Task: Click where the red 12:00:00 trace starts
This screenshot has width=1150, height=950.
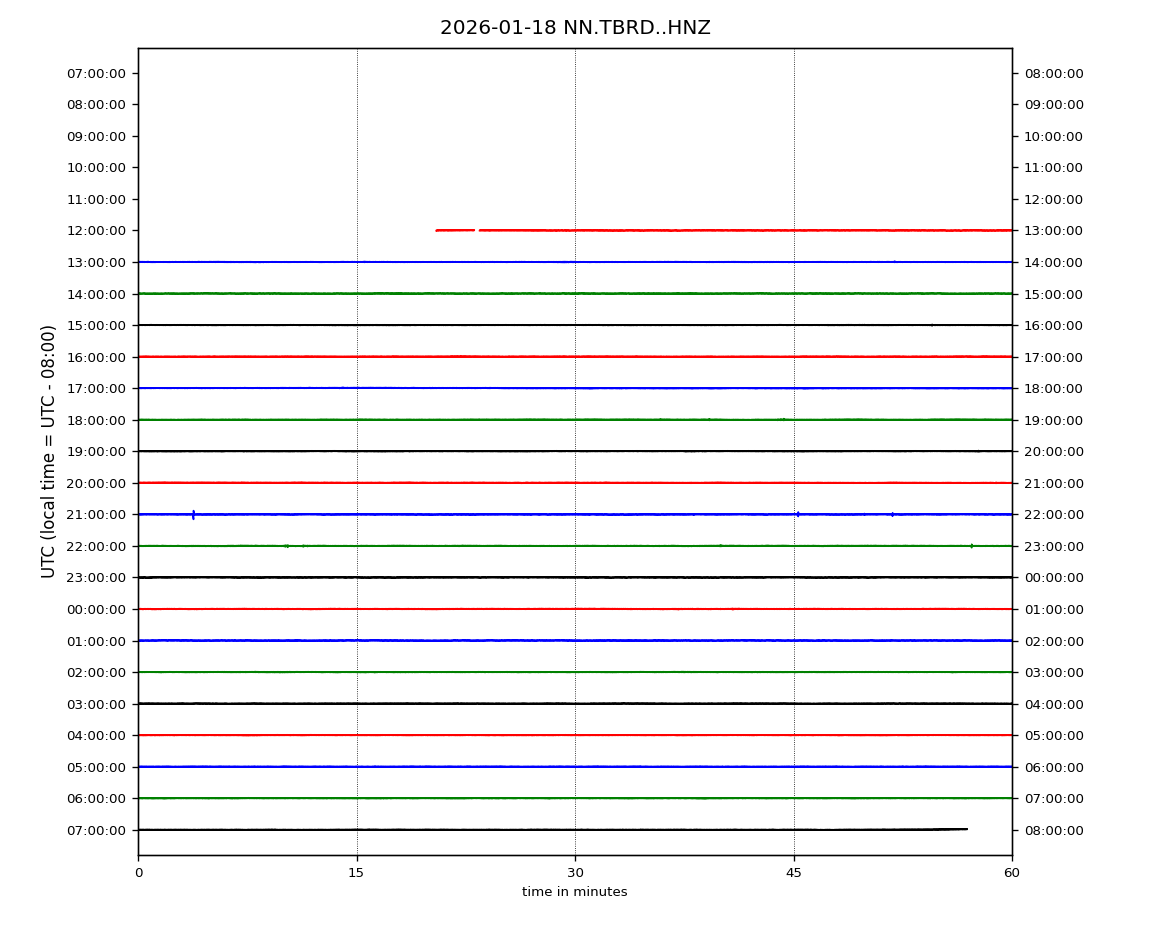Action: pos(437,230)
